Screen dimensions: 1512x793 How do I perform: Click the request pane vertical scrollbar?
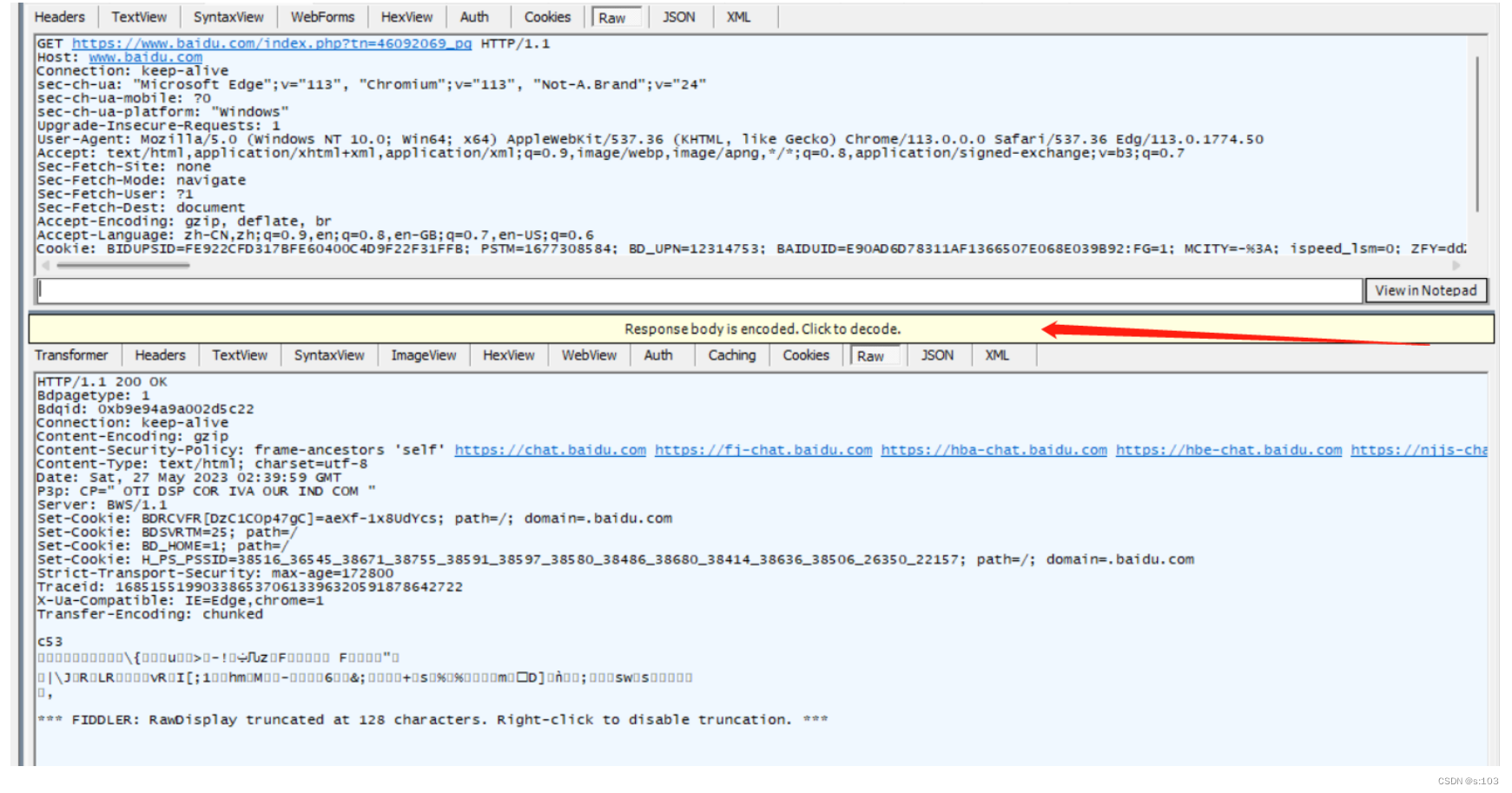coord(1477,135)
